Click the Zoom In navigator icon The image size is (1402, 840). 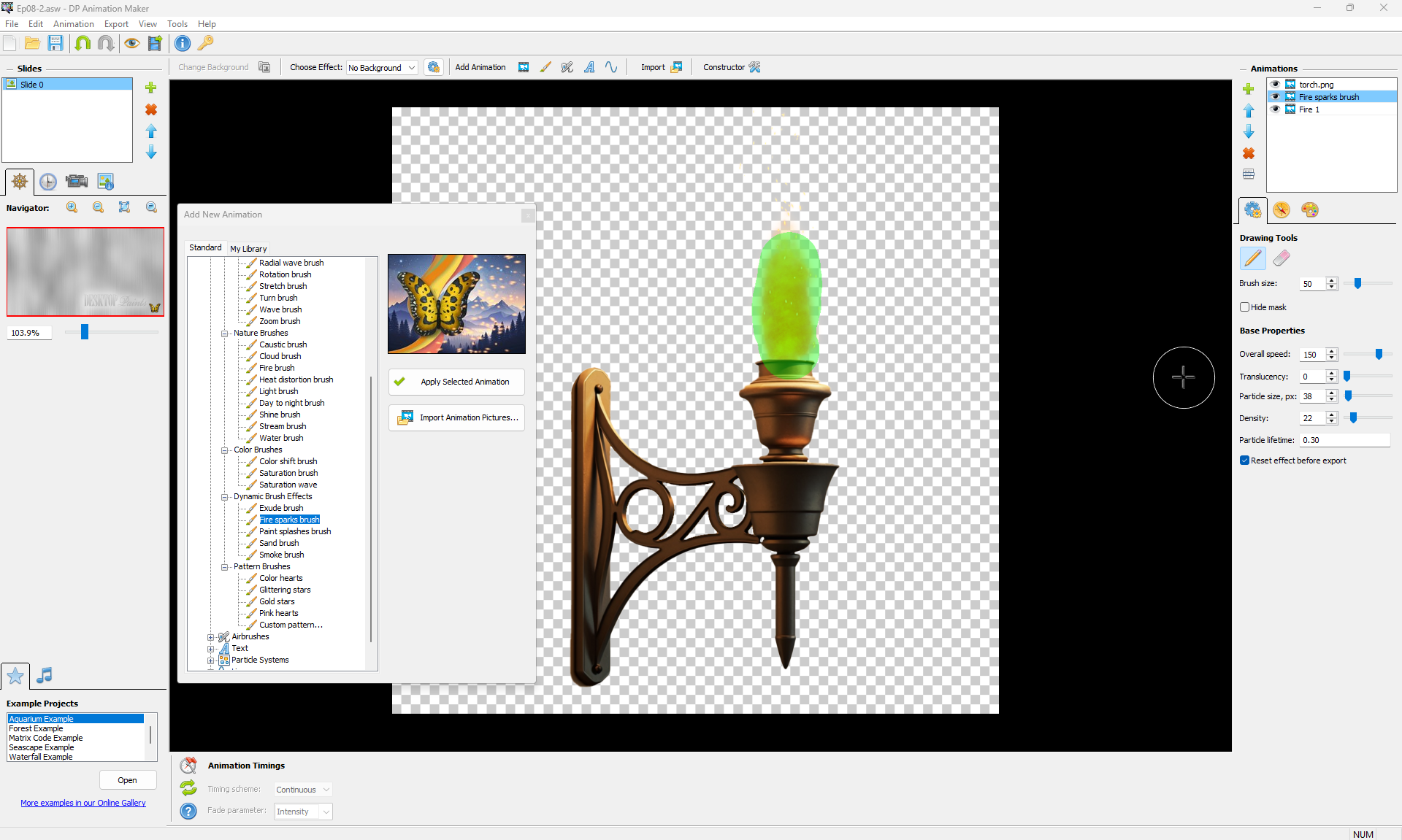[72, 208]
